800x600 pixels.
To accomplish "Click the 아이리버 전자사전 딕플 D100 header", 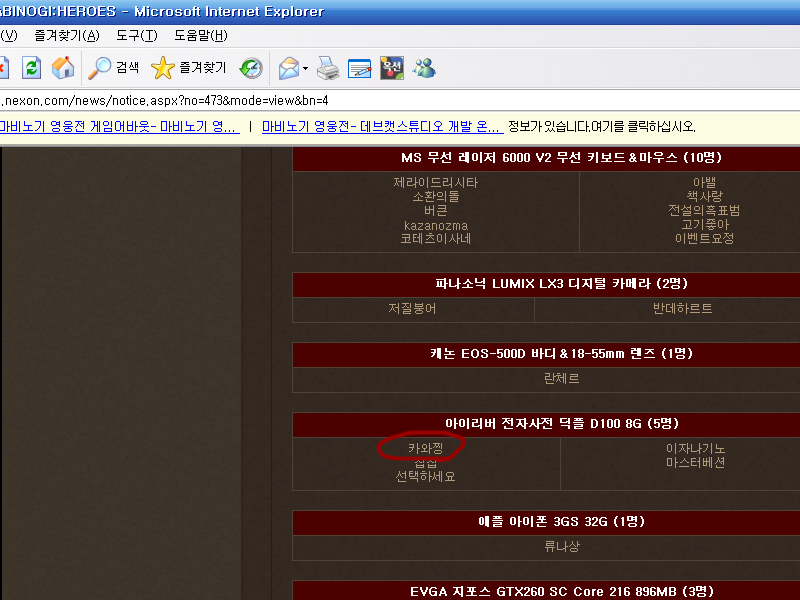I will [x=546, y=423].
